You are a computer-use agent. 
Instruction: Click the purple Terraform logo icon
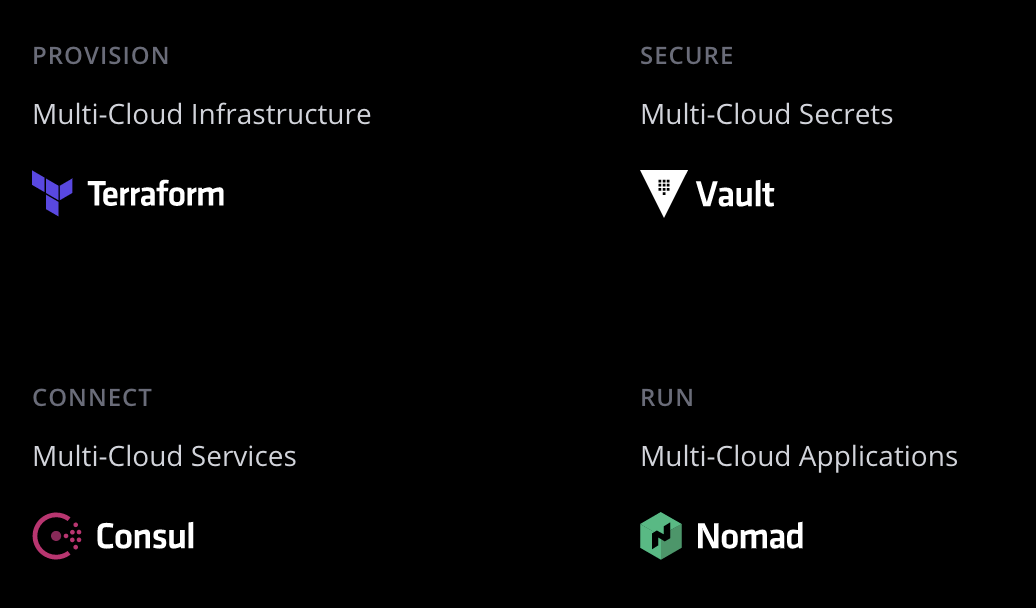[x=52, y=193]
